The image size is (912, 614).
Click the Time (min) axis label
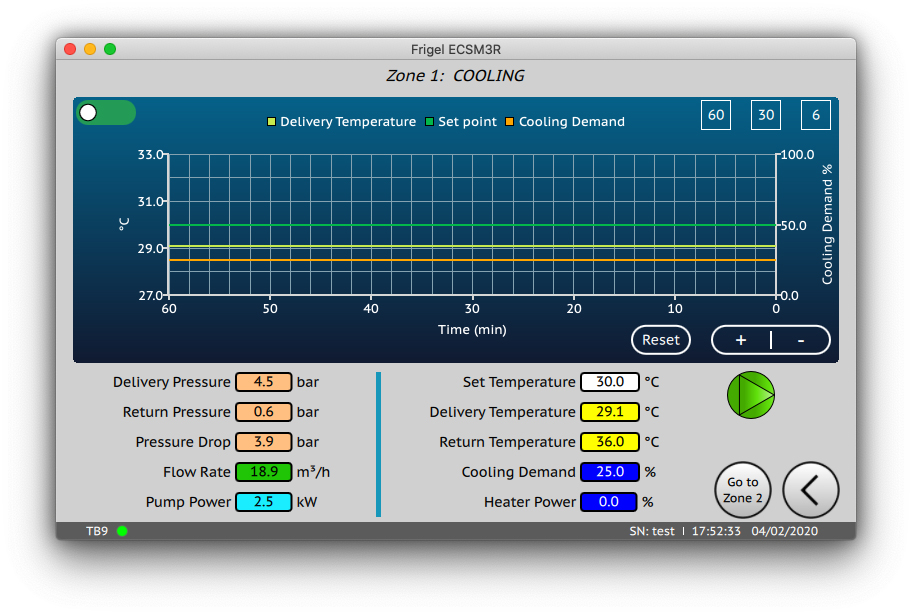coord(472,330)
